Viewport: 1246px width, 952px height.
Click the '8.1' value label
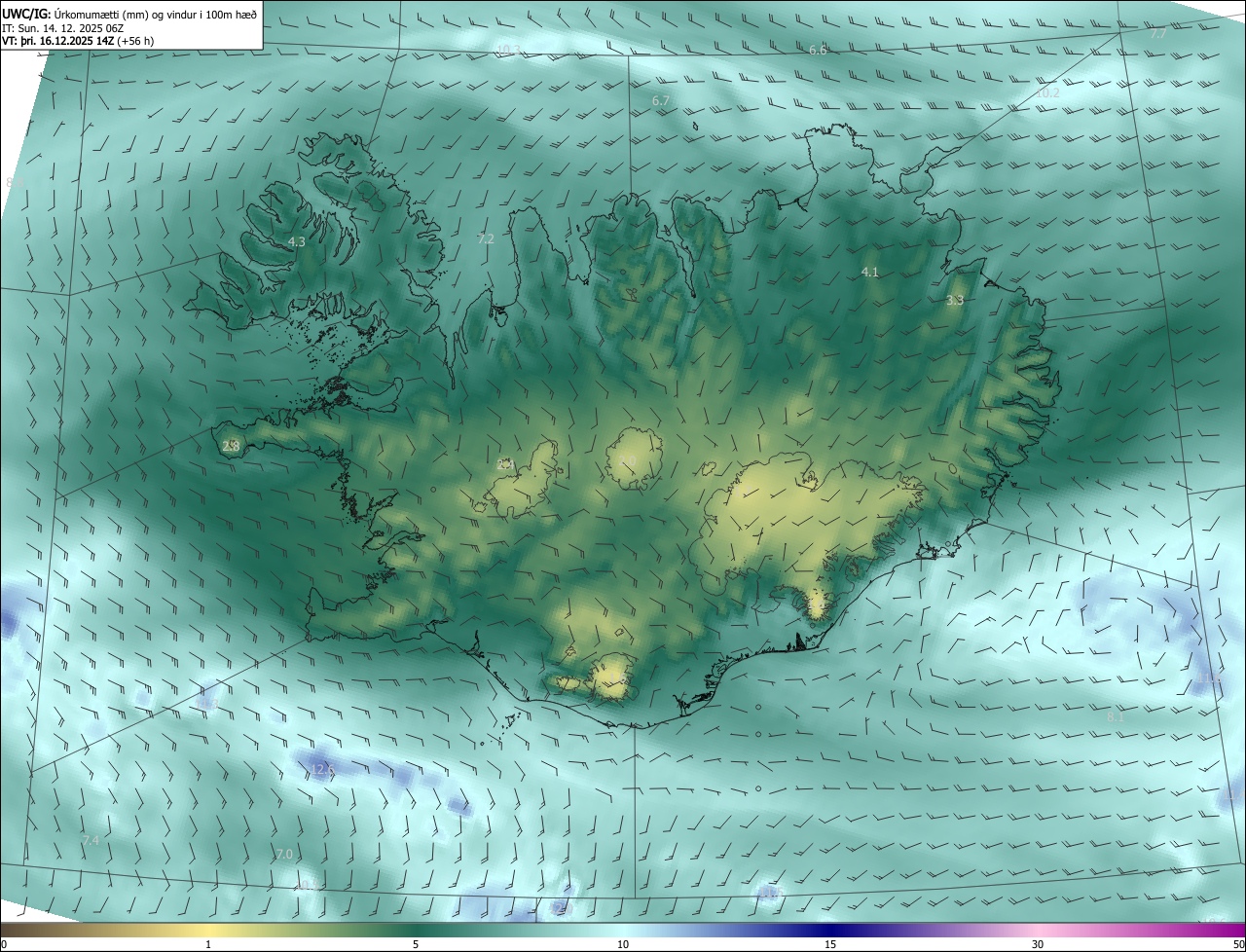click(x=1115, y=716)
